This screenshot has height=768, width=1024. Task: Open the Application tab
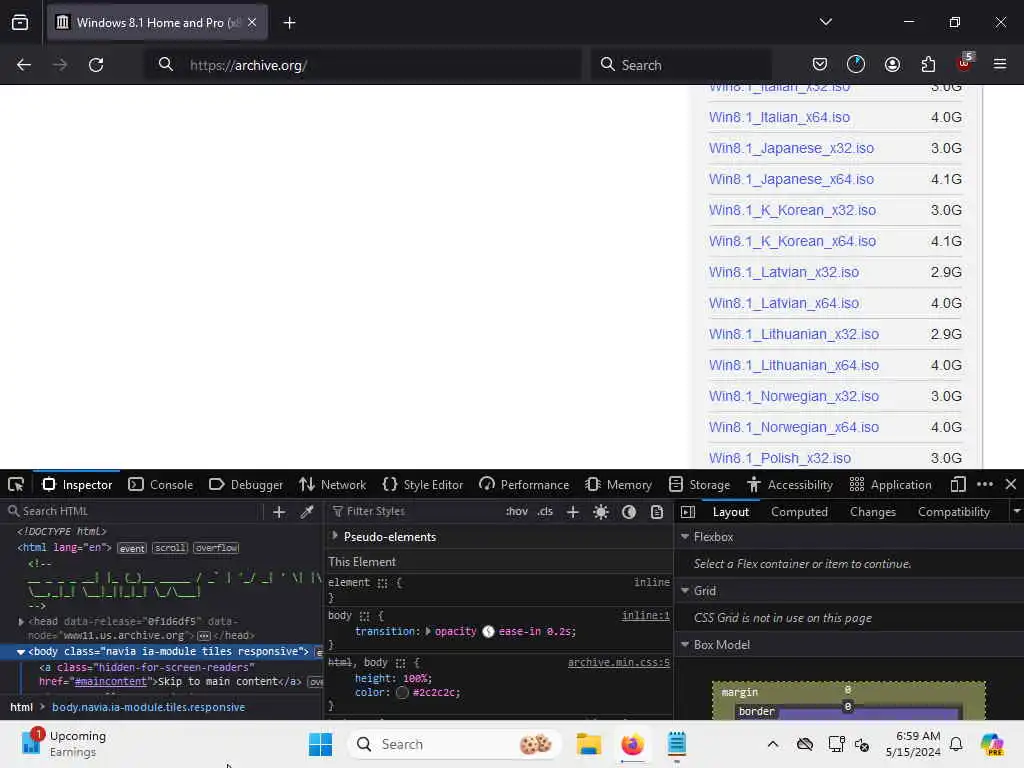pyautogui.click(x=890, y=485)
